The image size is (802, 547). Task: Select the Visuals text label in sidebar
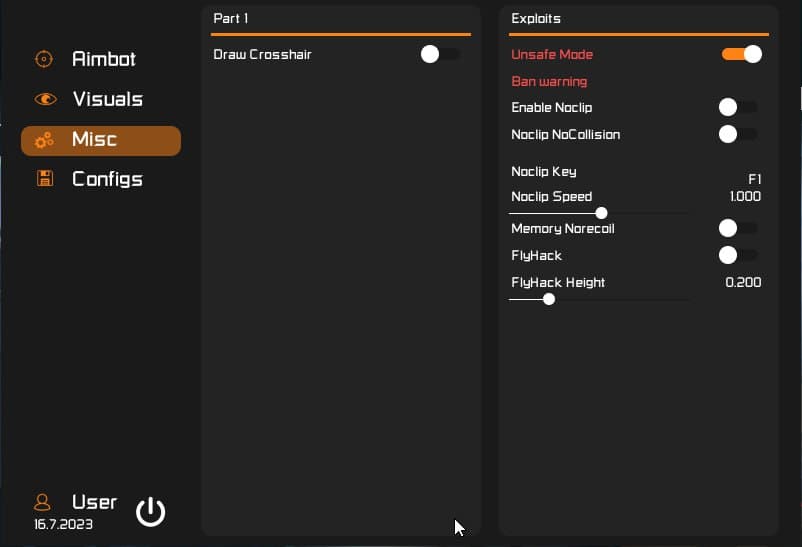pyautogui.click(x=107, y=99)
